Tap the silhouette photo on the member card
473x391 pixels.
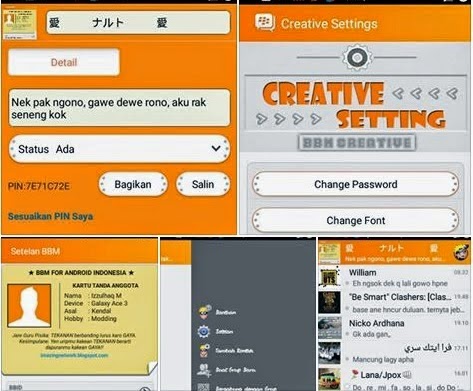(29, 306)
